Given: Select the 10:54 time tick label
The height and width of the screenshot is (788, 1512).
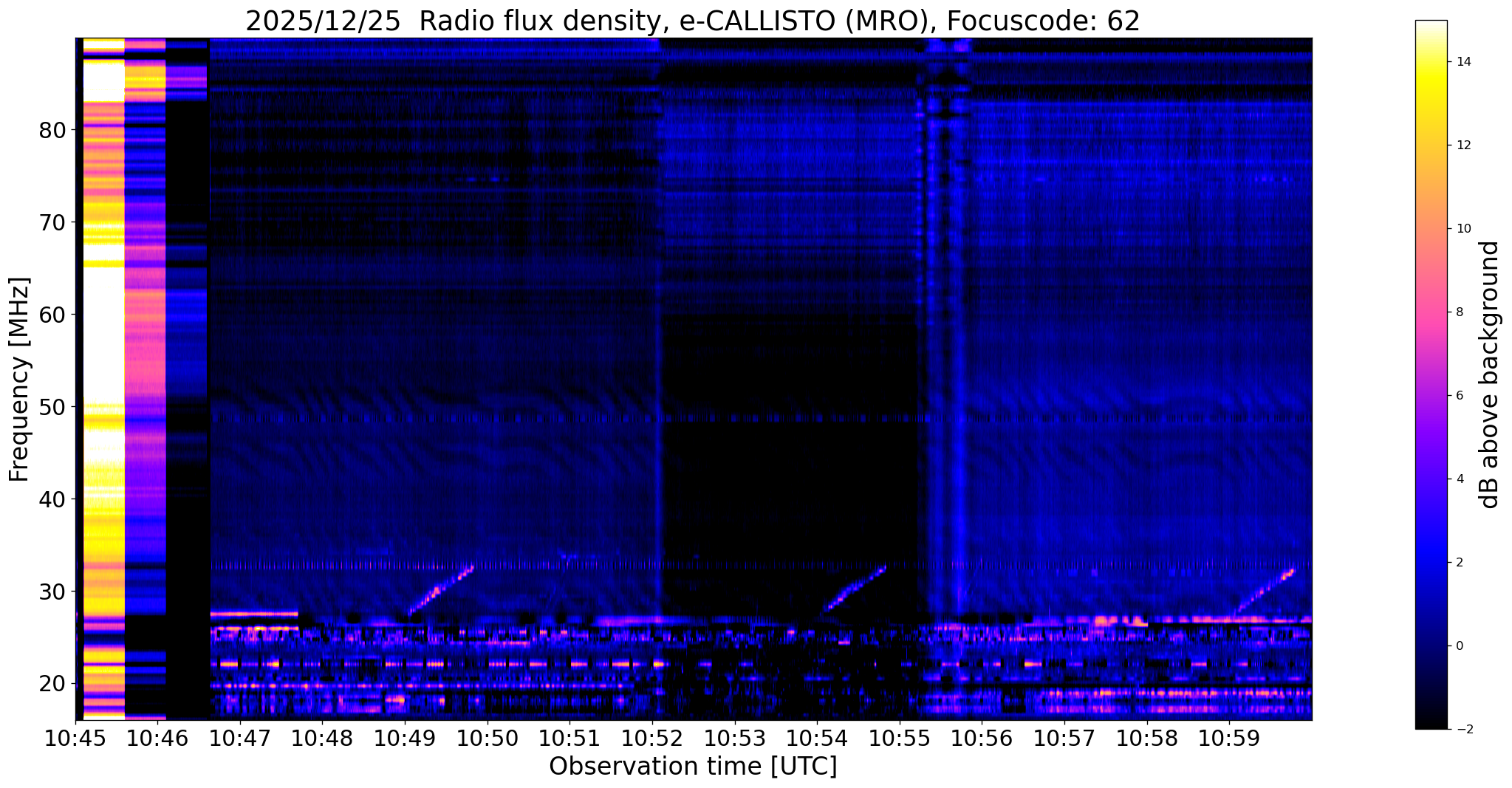Looking at the screenshot, I should pyautogui.click(x=817, y=739).
